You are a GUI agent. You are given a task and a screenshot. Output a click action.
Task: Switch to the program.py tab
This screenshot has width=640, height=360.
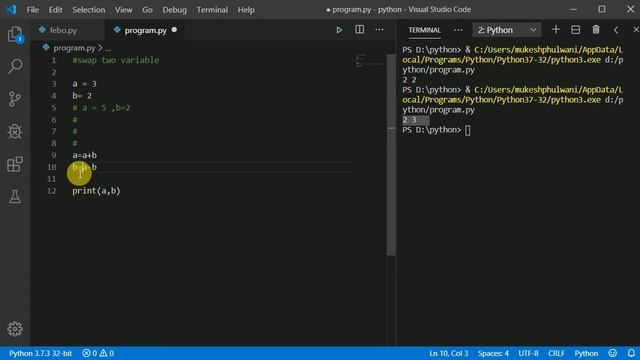click(145, 30)
